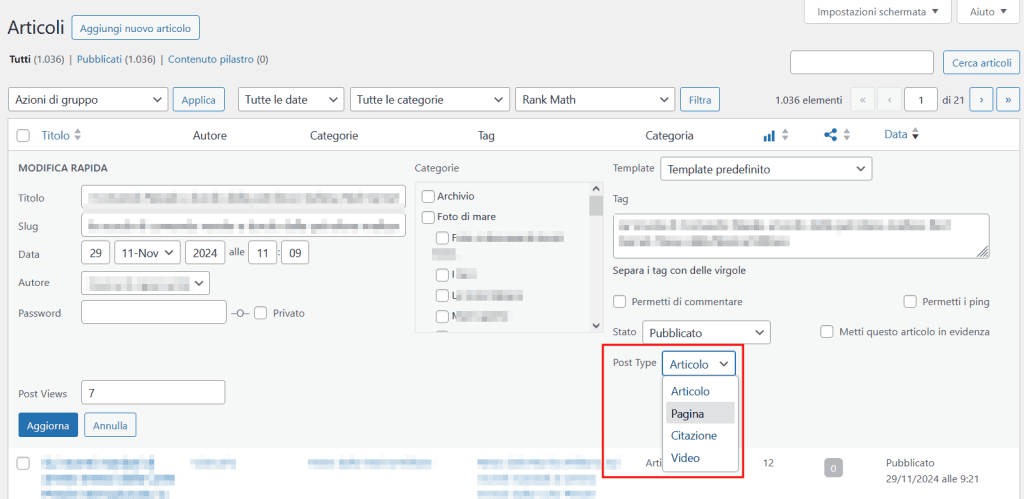
Task: Click the year field showing 2024
Action: pyautogui.click(x=204, y=253)
